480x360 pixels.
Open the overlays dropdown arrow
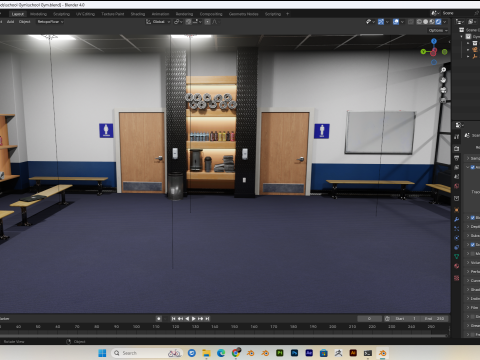(402, 22)
